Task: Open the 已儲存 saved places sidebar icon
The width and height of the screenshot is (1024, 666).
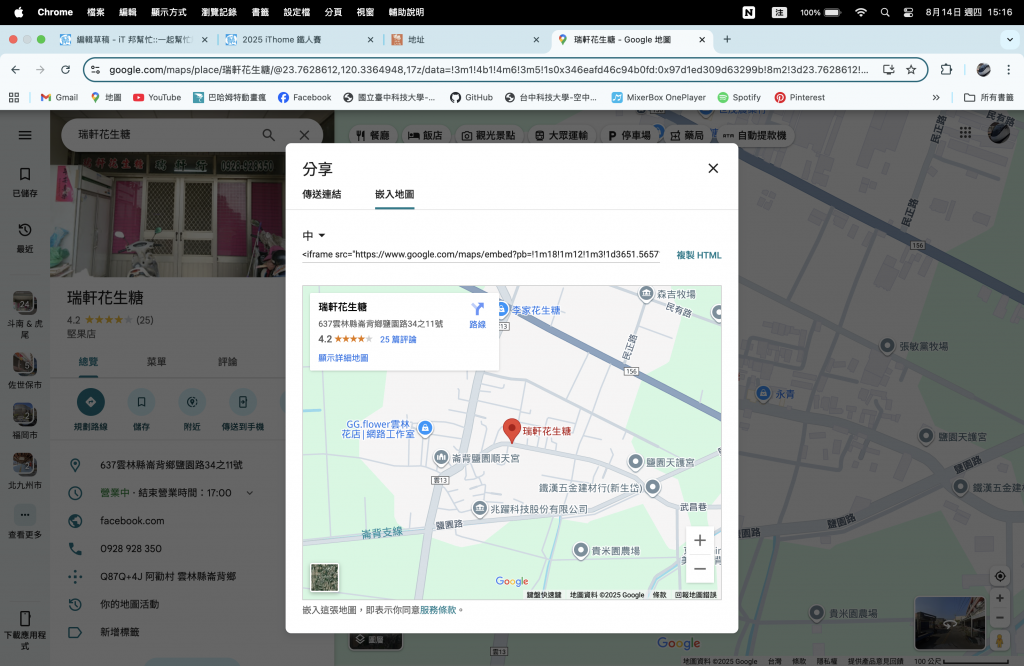Action: 25,182
